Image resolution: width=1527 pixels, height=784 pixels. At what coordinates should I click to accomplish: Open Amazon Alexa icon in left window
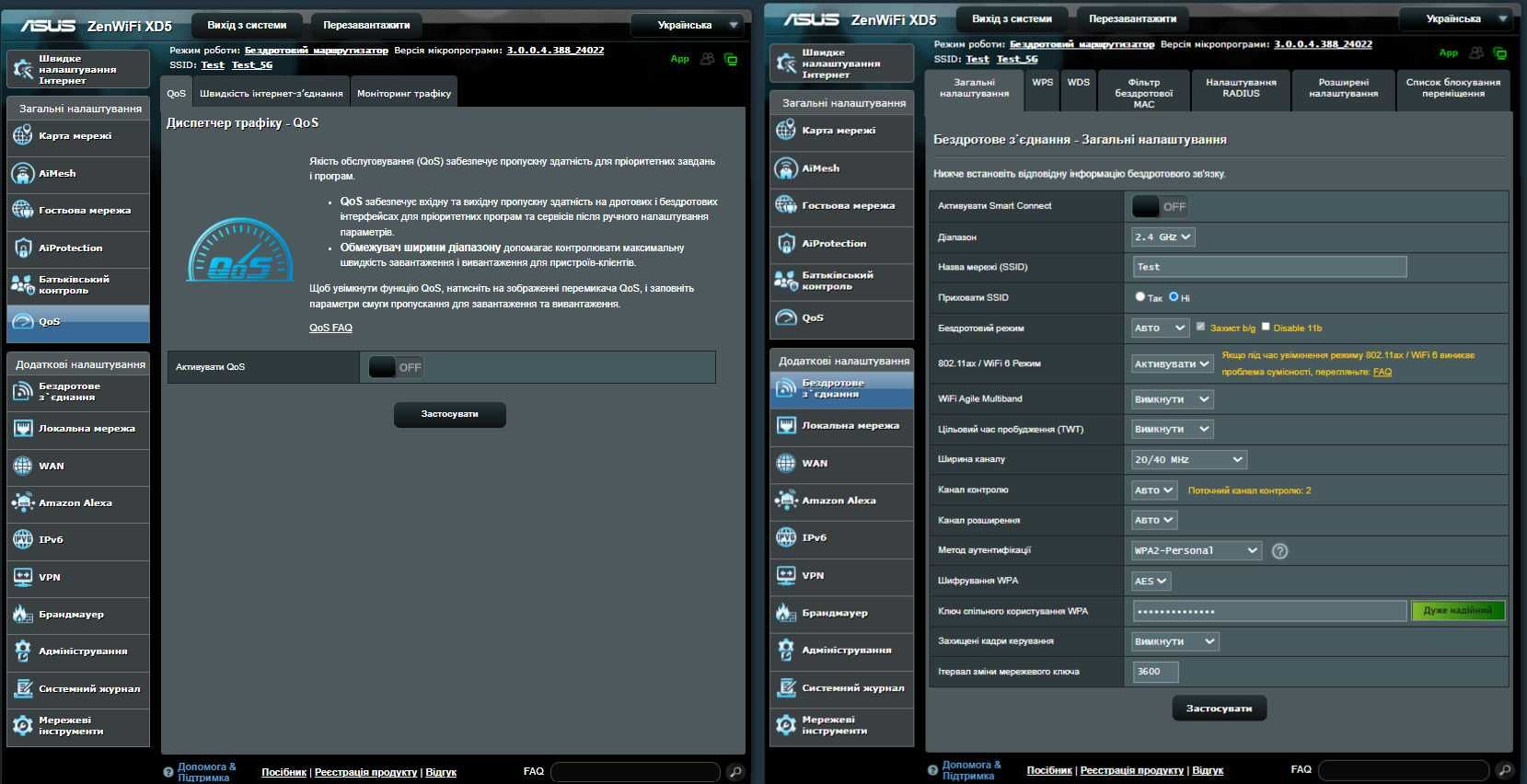23,503
